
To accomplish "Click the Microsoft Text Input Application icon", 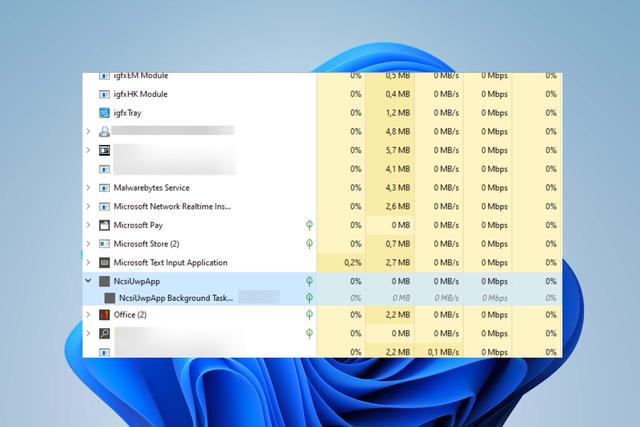I will 104,263.
